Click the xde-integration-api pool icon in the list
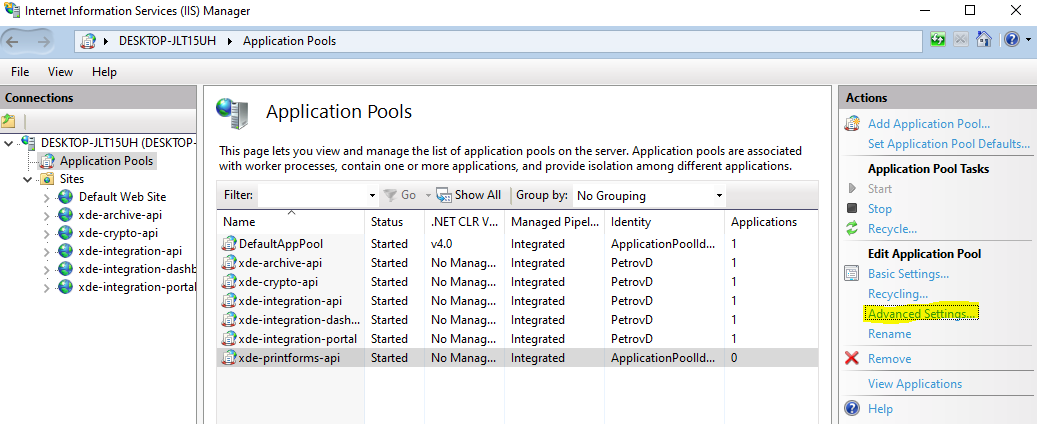1037x424 pixels. 229,301
